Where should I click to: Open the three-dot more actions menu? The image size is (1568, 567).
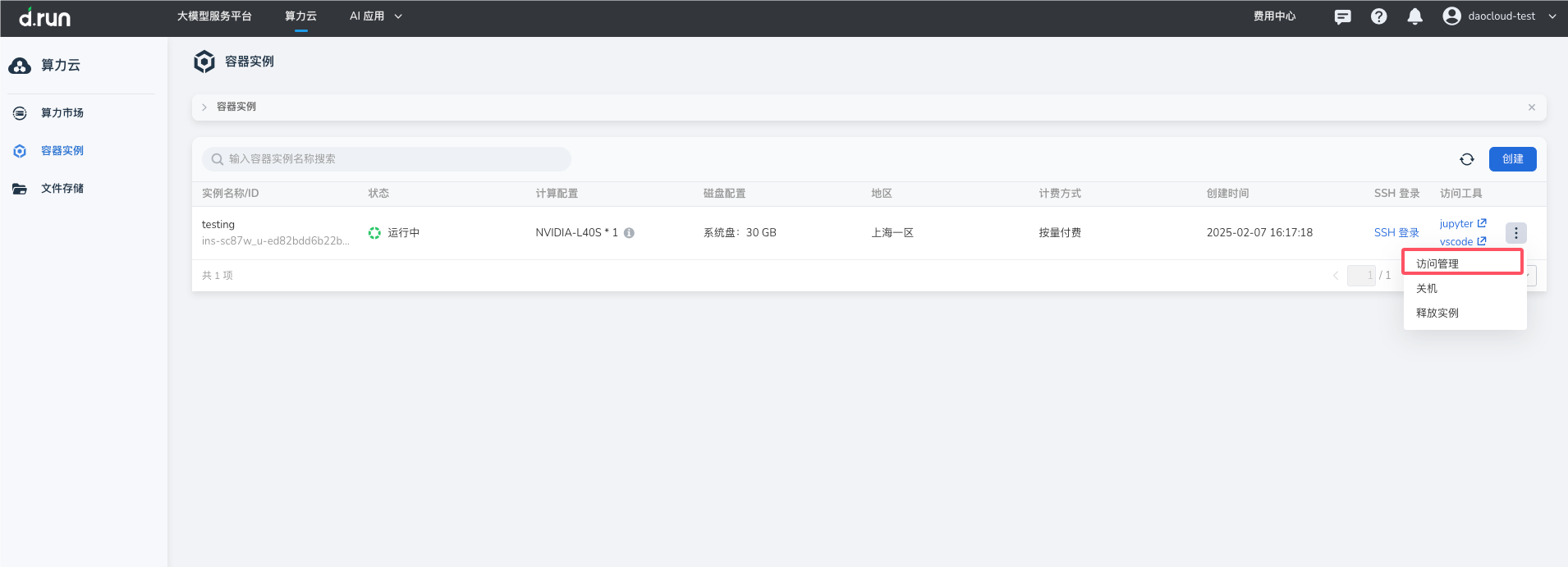pyautogui.click(x=1515, y=233)
